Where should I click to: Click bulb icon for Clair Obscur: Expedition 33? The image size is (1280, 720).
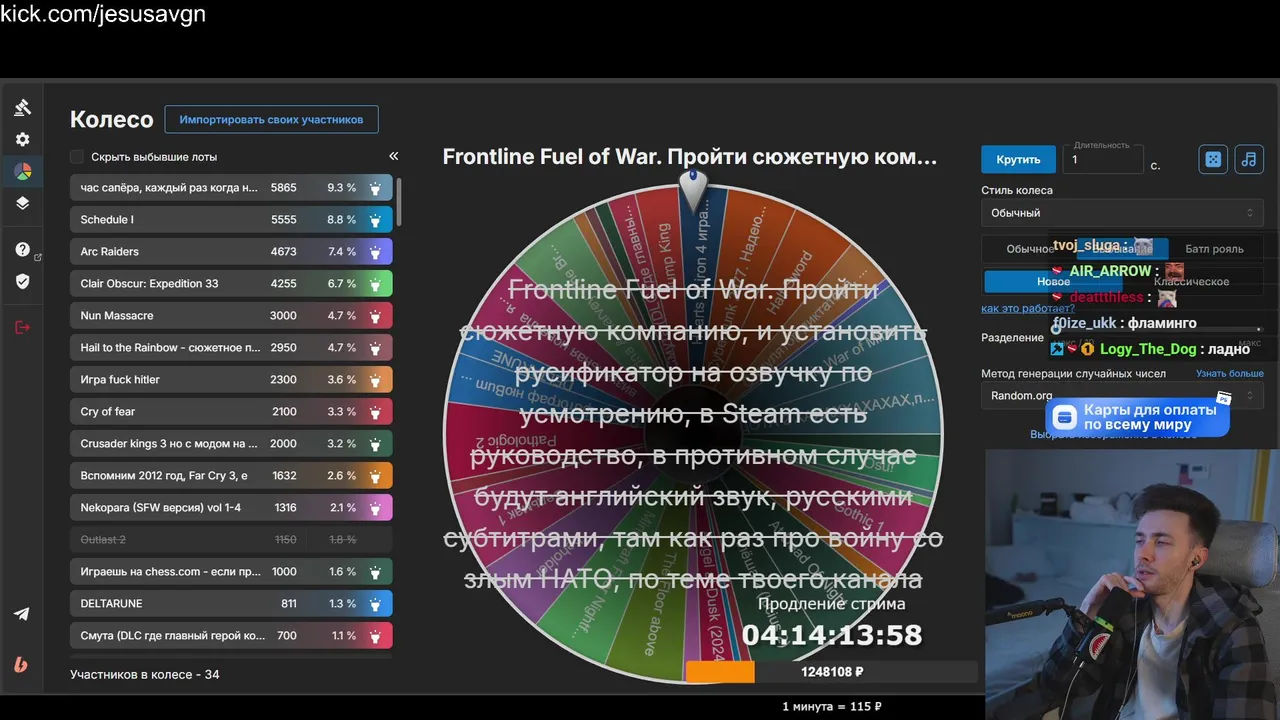tap(375, 284)
